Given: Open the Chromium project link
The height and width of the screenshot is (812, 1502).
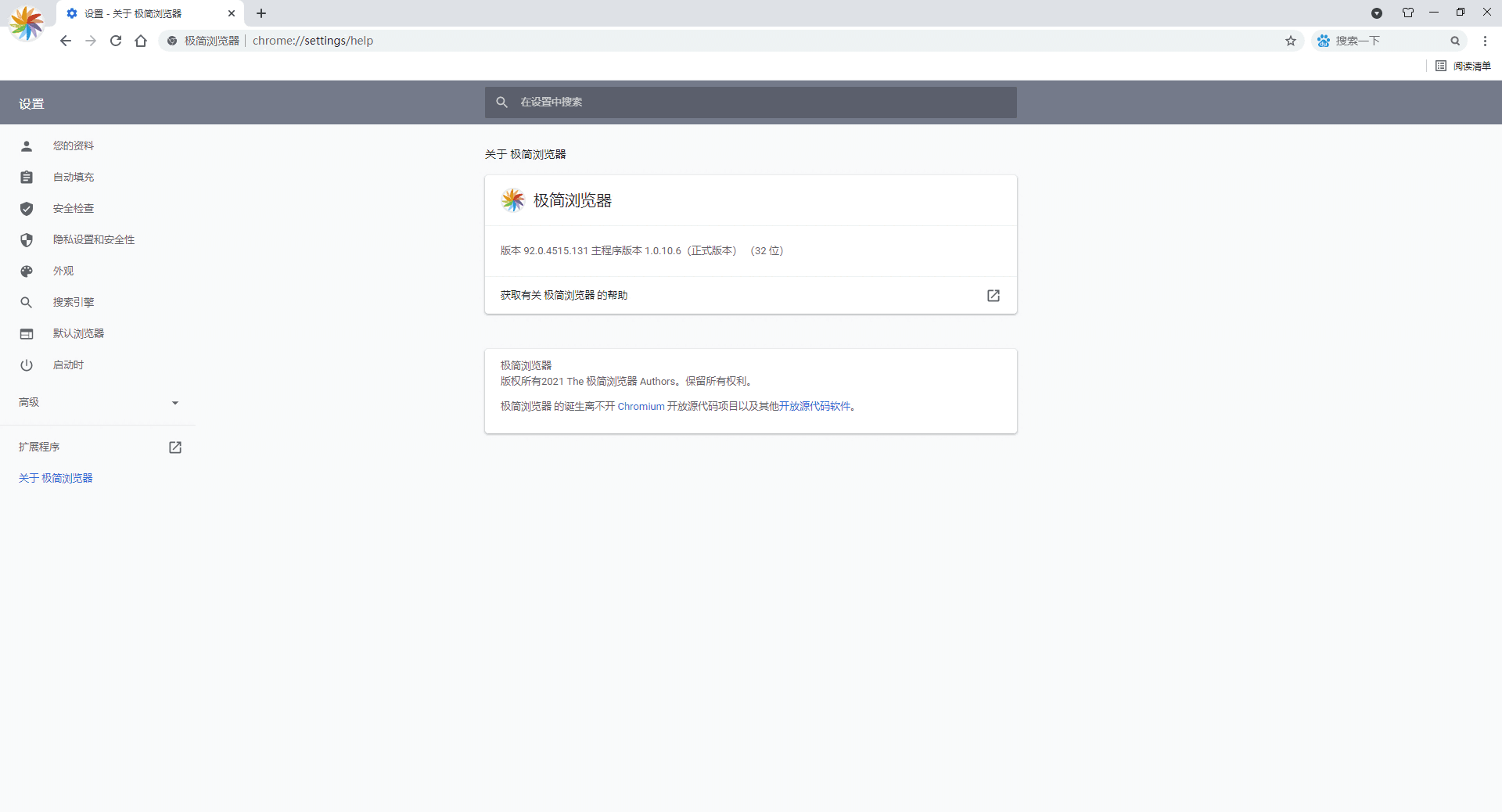Looking at the screenshot, I should [640, 406].
